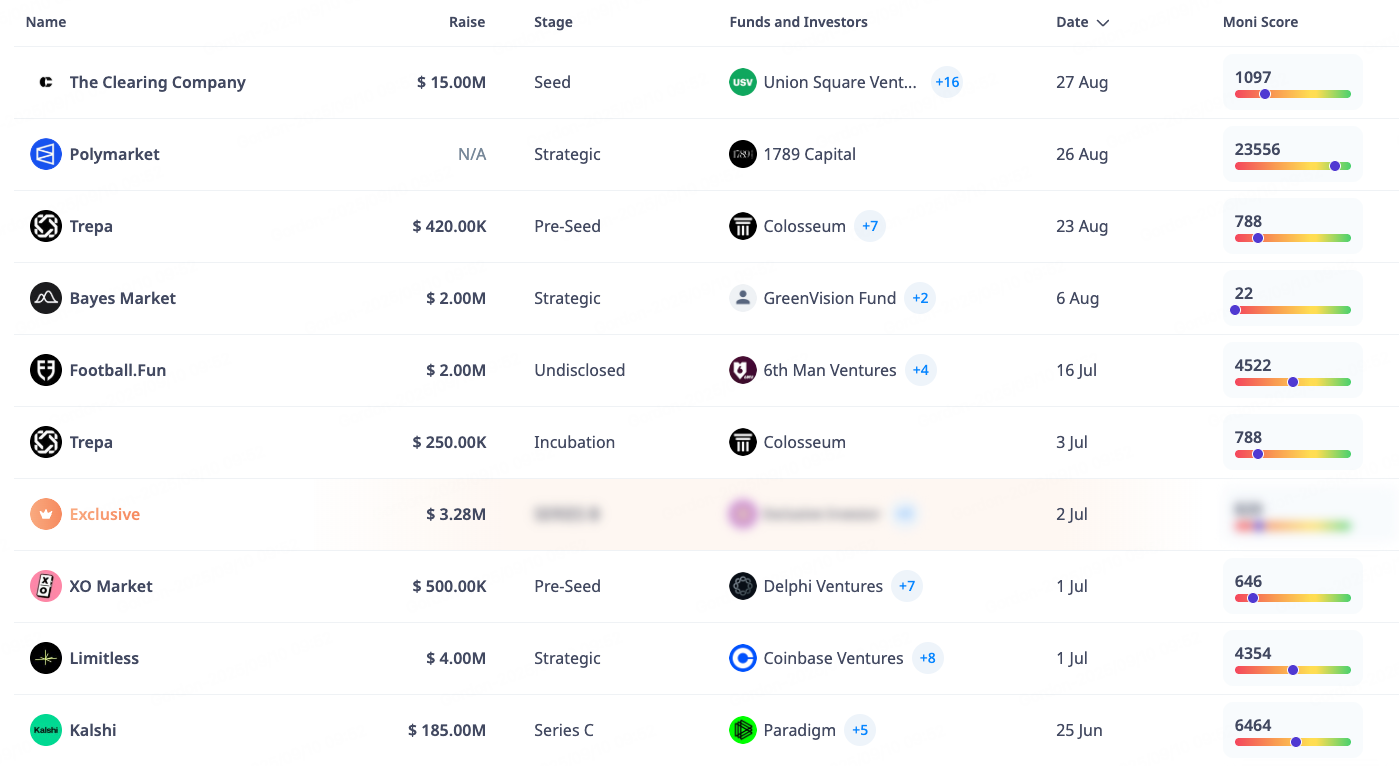The width and height of the screenshot is (1399, 766).
Task: Click Polymarket's 23556 Moni Score bar
Action: [1292, 165]
